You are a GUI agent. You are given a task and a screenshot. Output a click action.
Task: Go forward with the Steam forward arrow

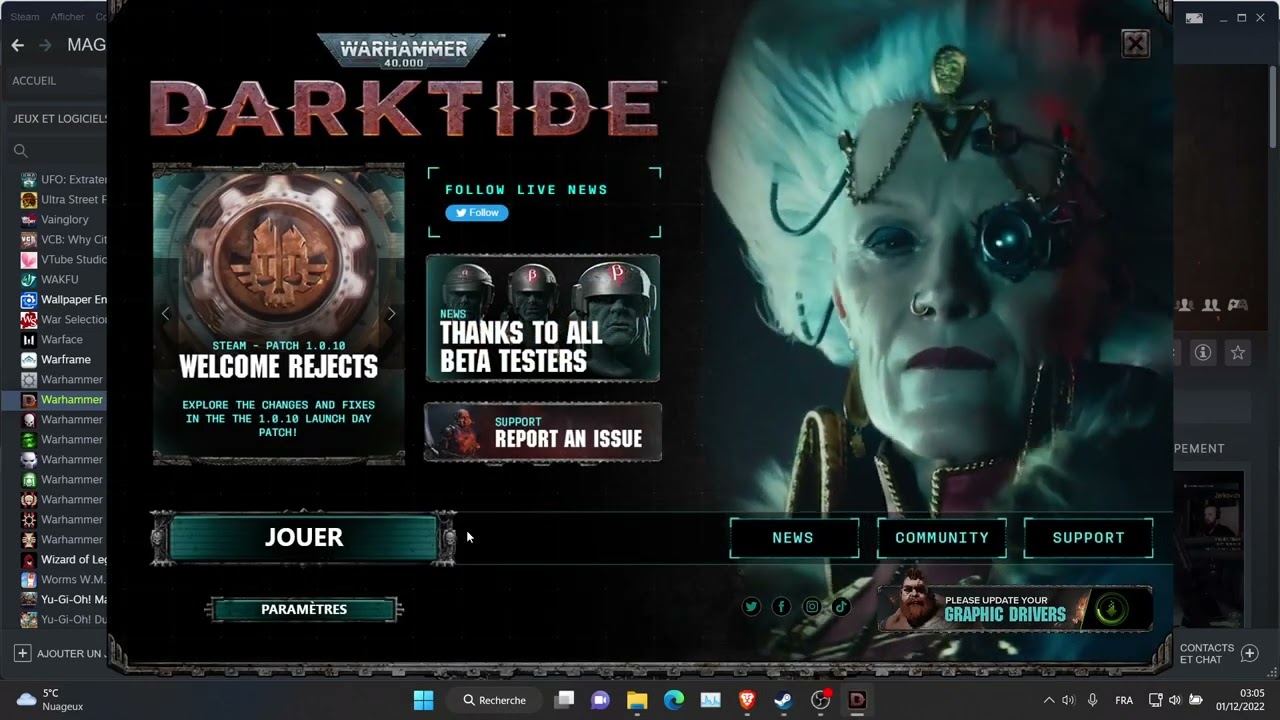(x=44, y=45)
